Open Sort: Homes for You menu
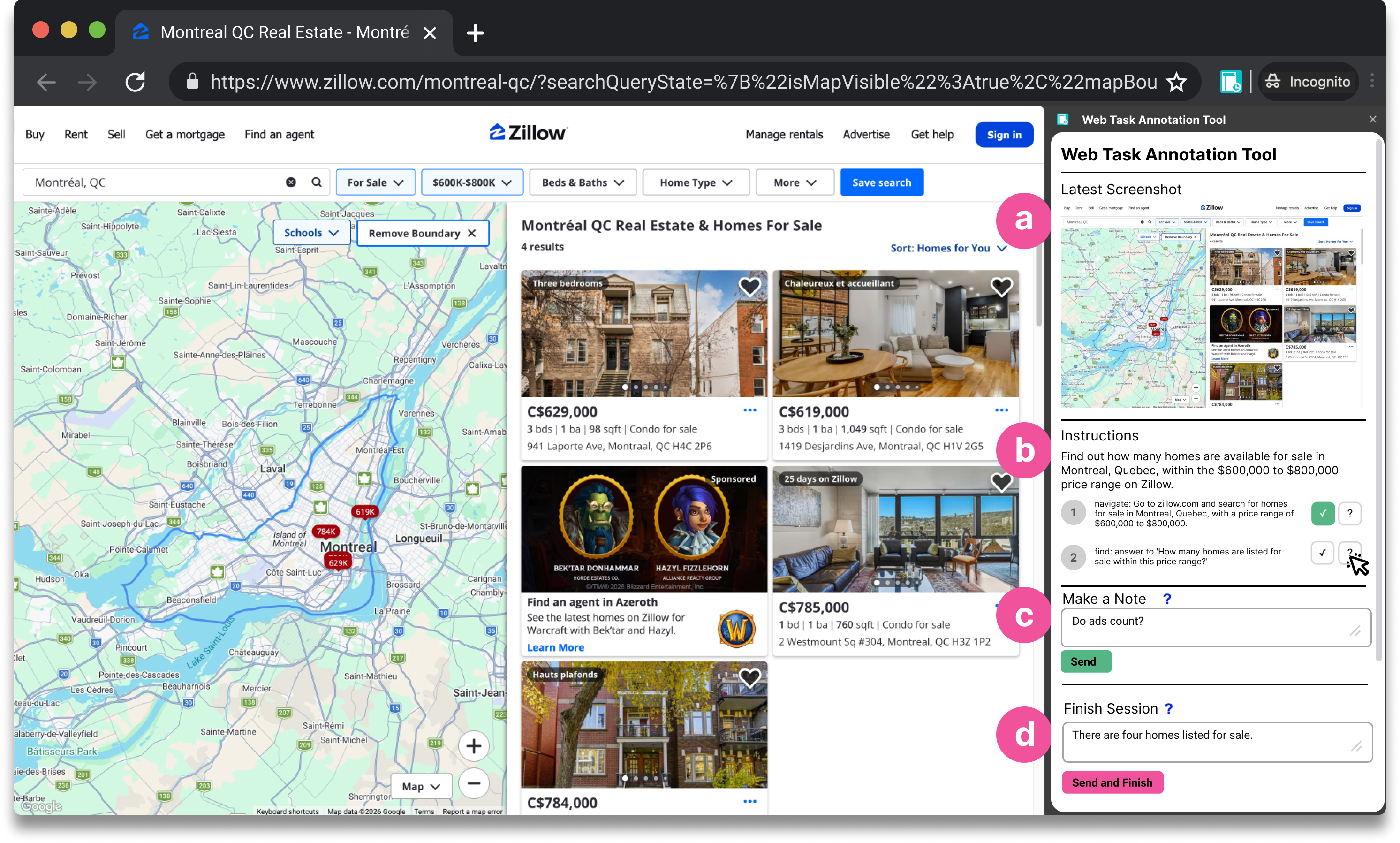Screen dimensions: 1400x843 tap(948, 248)
